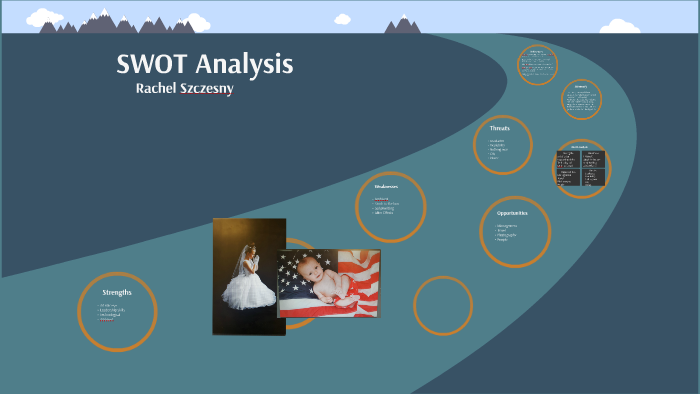Open the Strengths circle frame

(117, 312)
